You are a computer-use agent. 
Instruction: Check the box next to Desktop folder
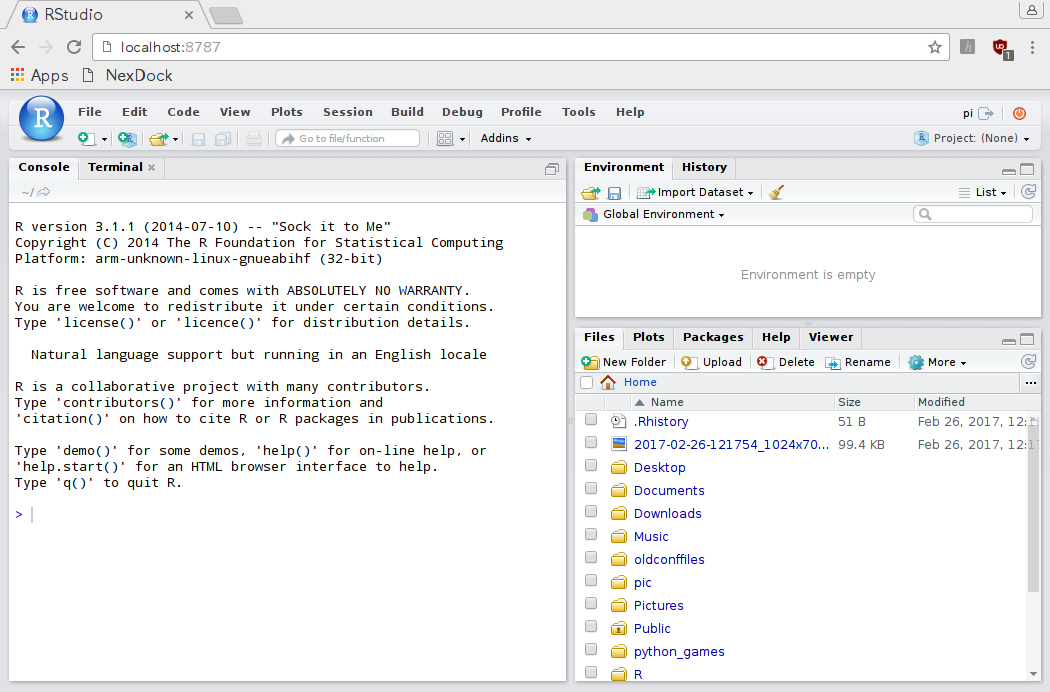591,465
